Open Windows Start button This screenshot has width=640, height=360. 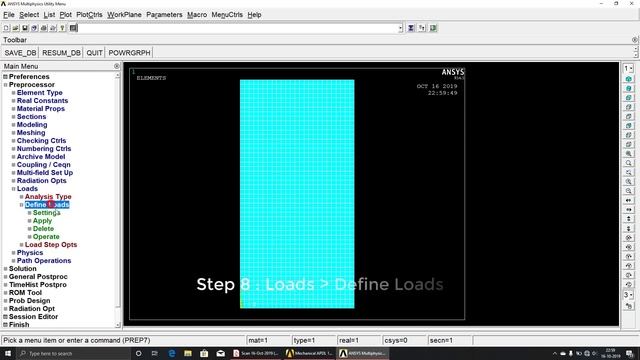8,353
